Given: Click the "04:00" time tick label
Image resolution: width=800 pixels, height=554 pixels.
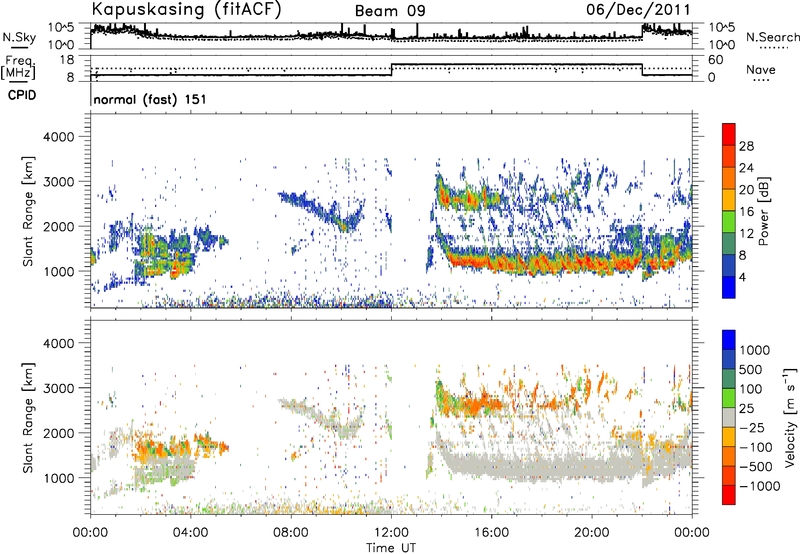Looking at the screenshot, I should (191, 533).
